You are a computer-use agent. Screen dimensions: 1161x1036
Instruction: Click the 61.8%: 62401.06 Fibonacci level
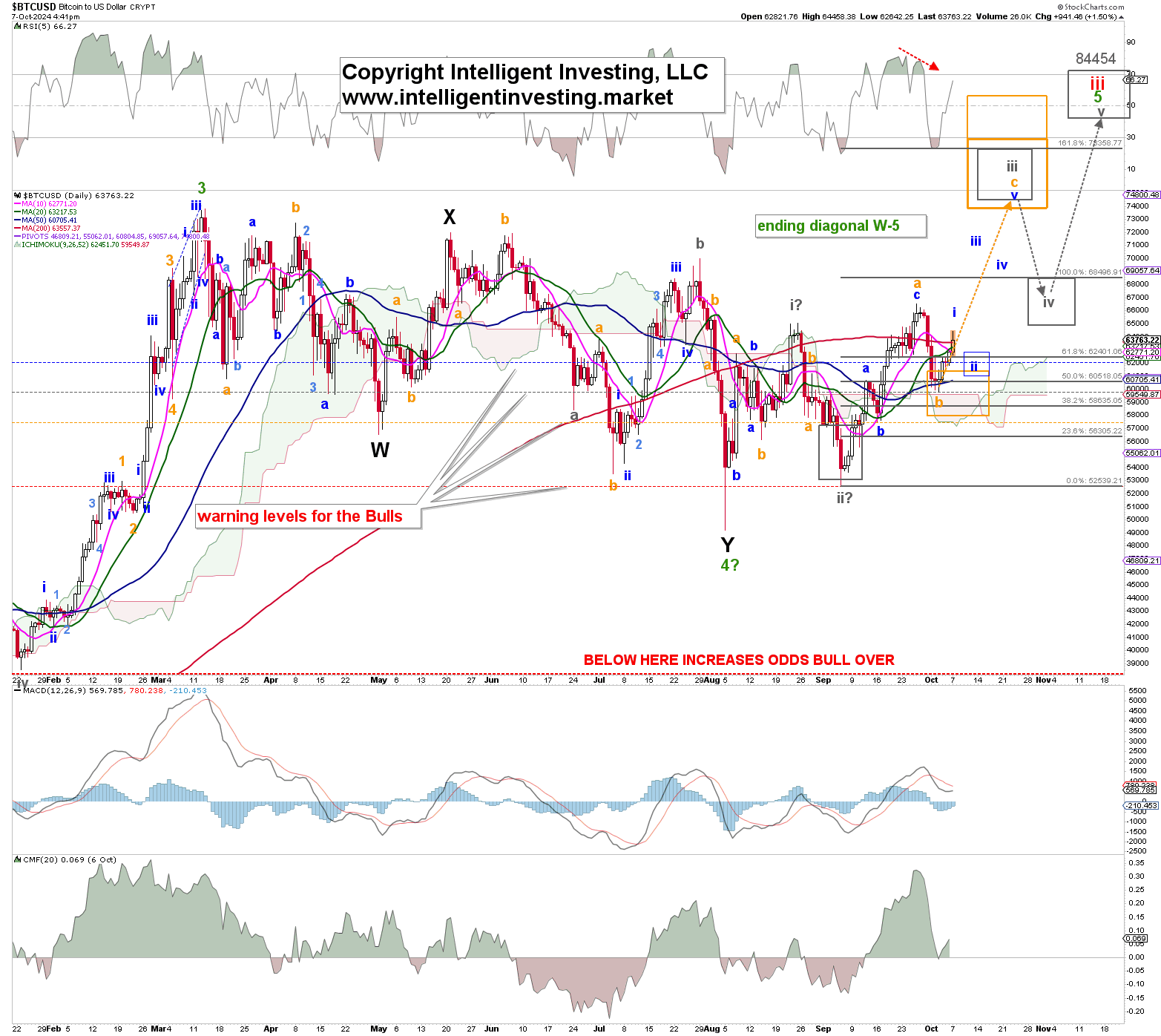pos(1092,352)
